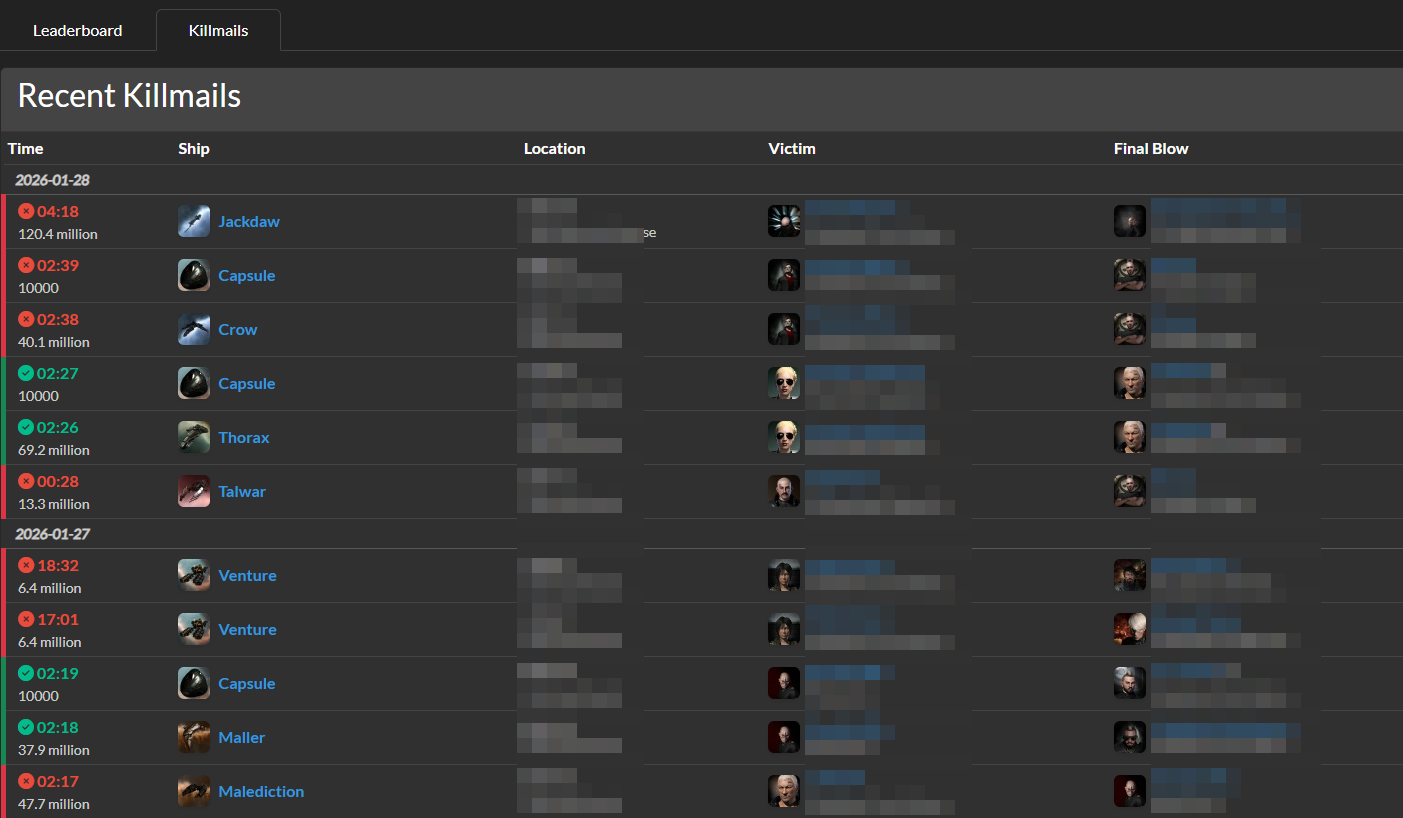Screen dimensions: 1403x818
Task: Click final blow portrait in Maller row
Action: pos(1130,737)
